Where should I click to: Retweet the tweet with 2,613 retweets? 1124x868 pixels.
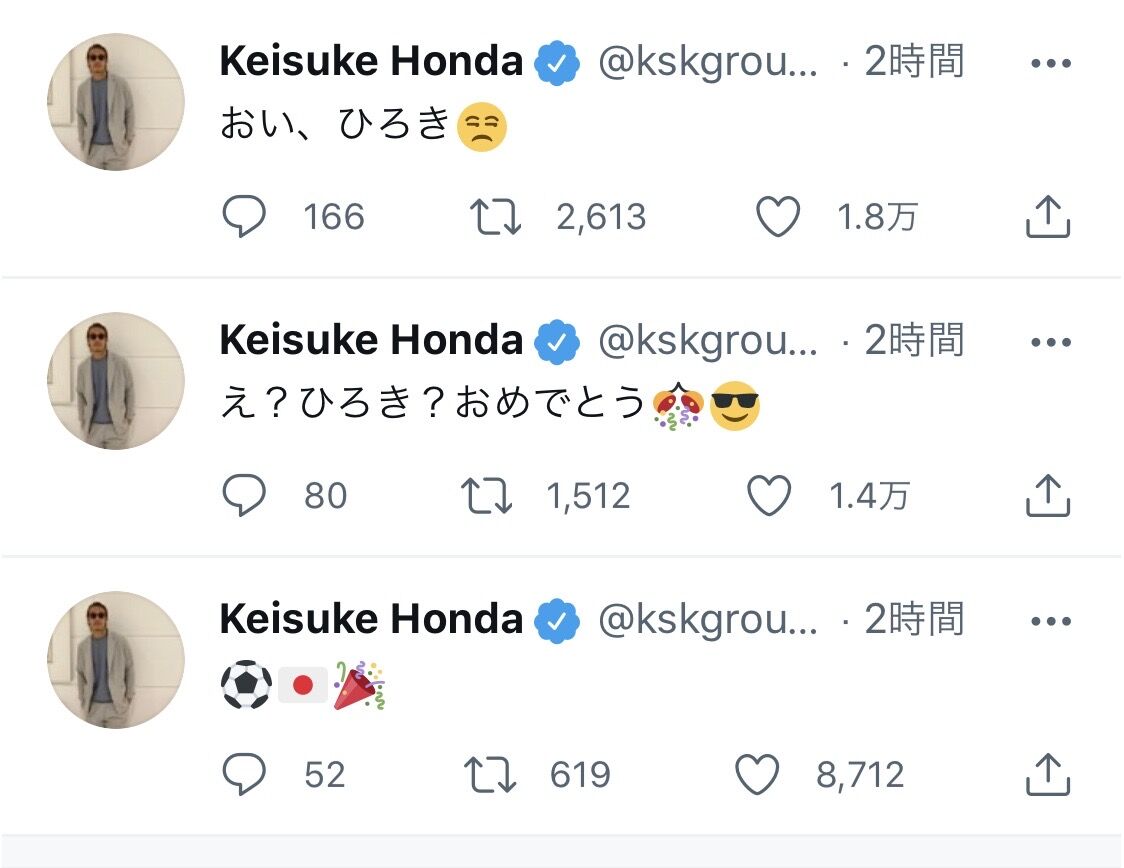click(495, 216)
